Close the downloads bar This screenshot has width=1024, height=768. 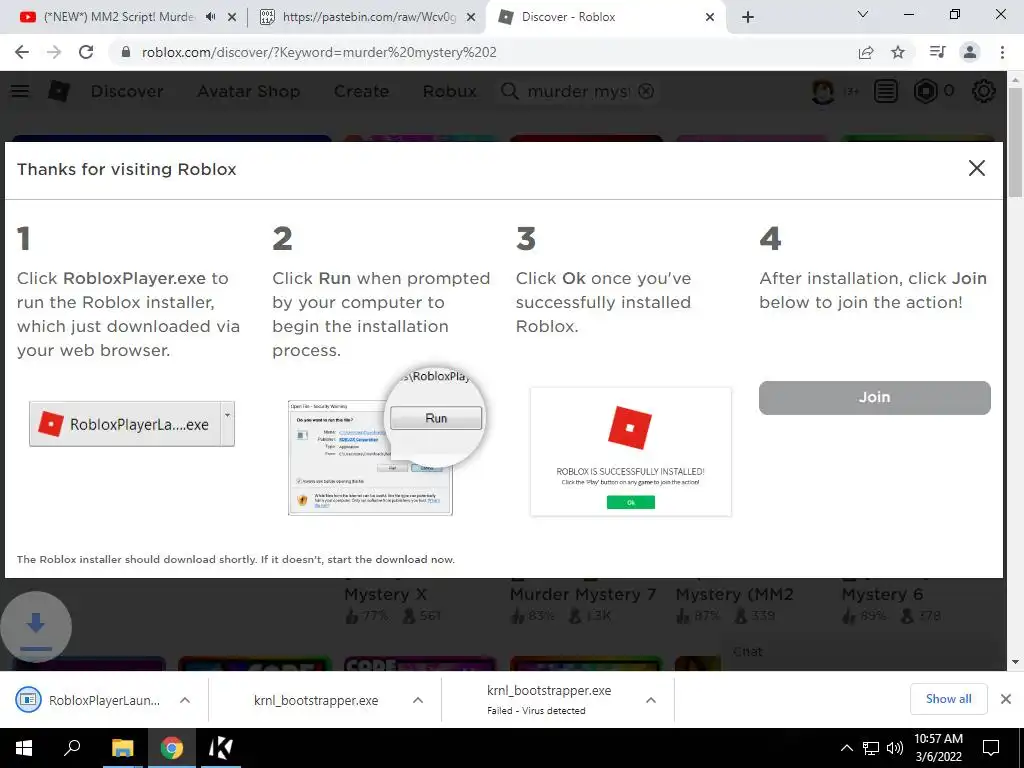1006,699
